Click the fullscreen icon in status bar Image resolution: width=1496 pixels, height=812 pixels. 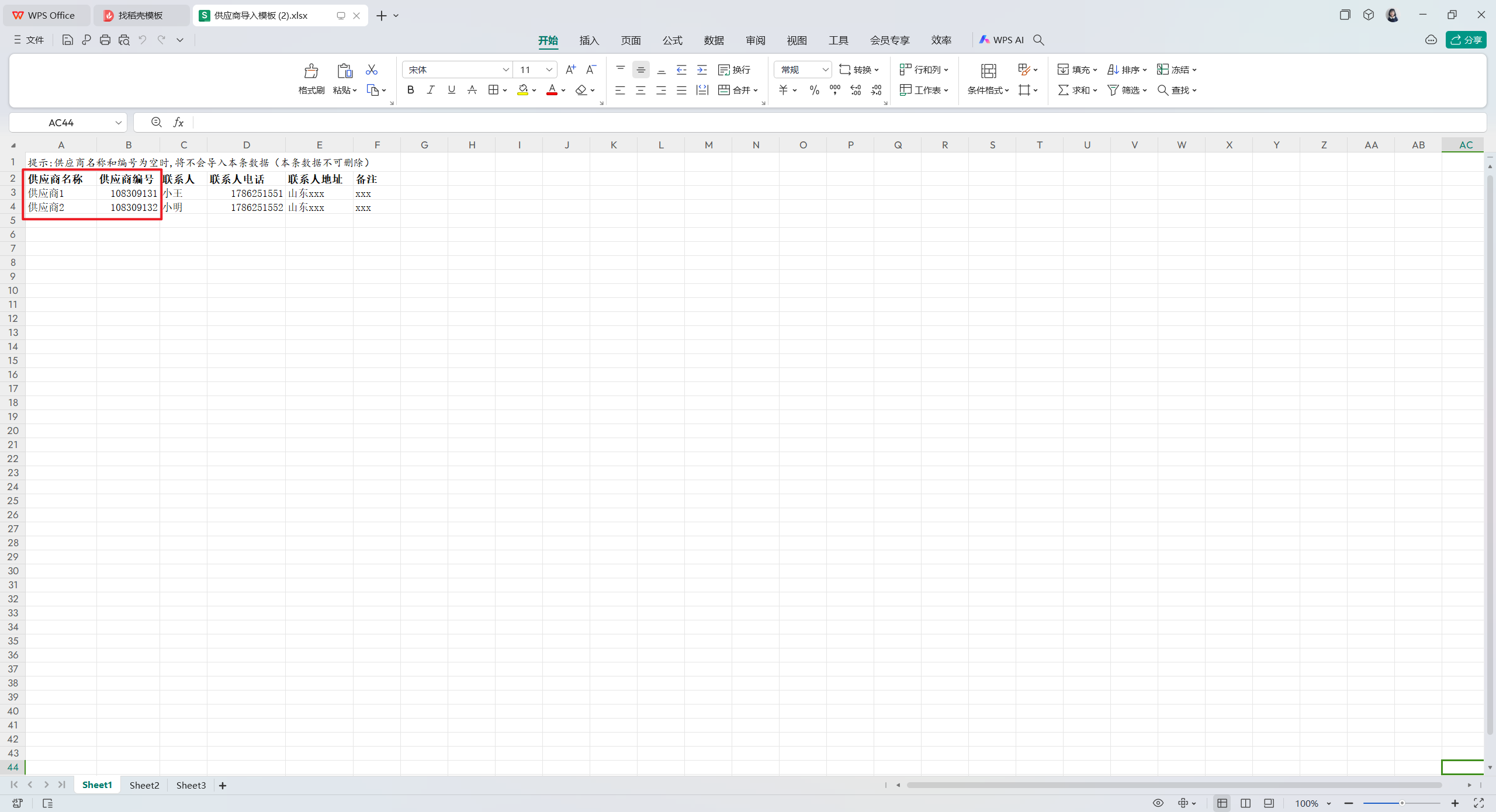pyautogui.click(x=1478, y=803)
